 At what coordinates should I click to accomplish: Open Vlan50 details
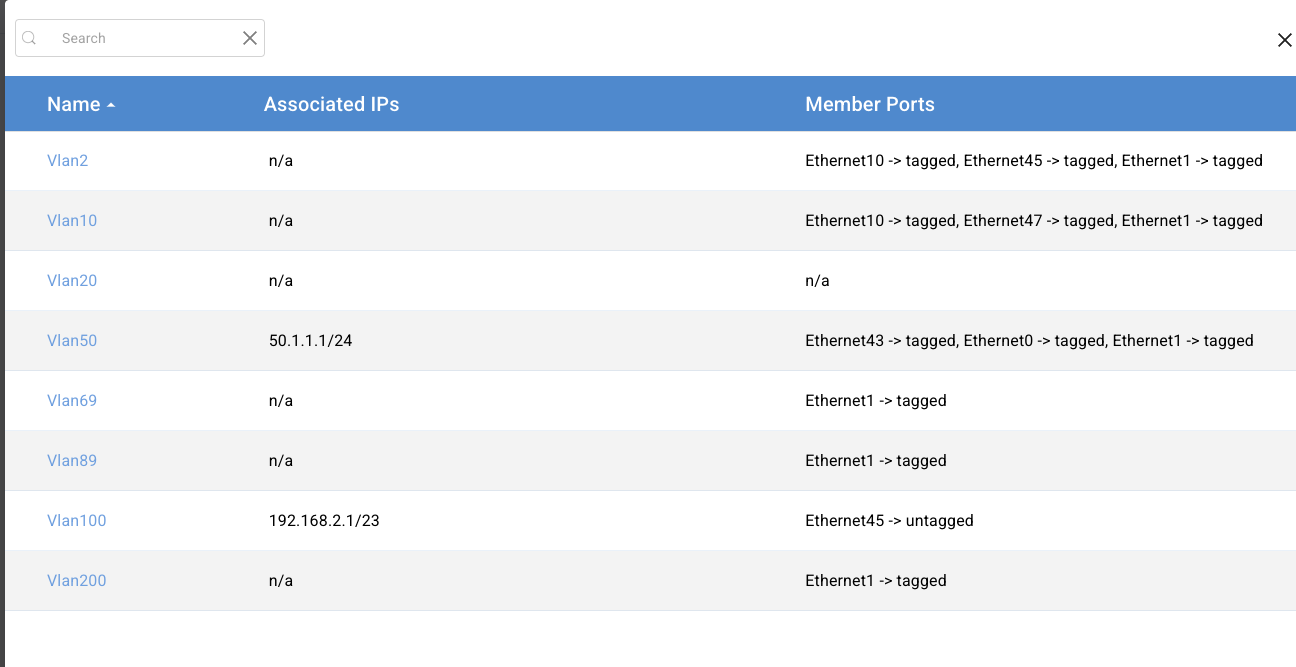click(72, 340)
